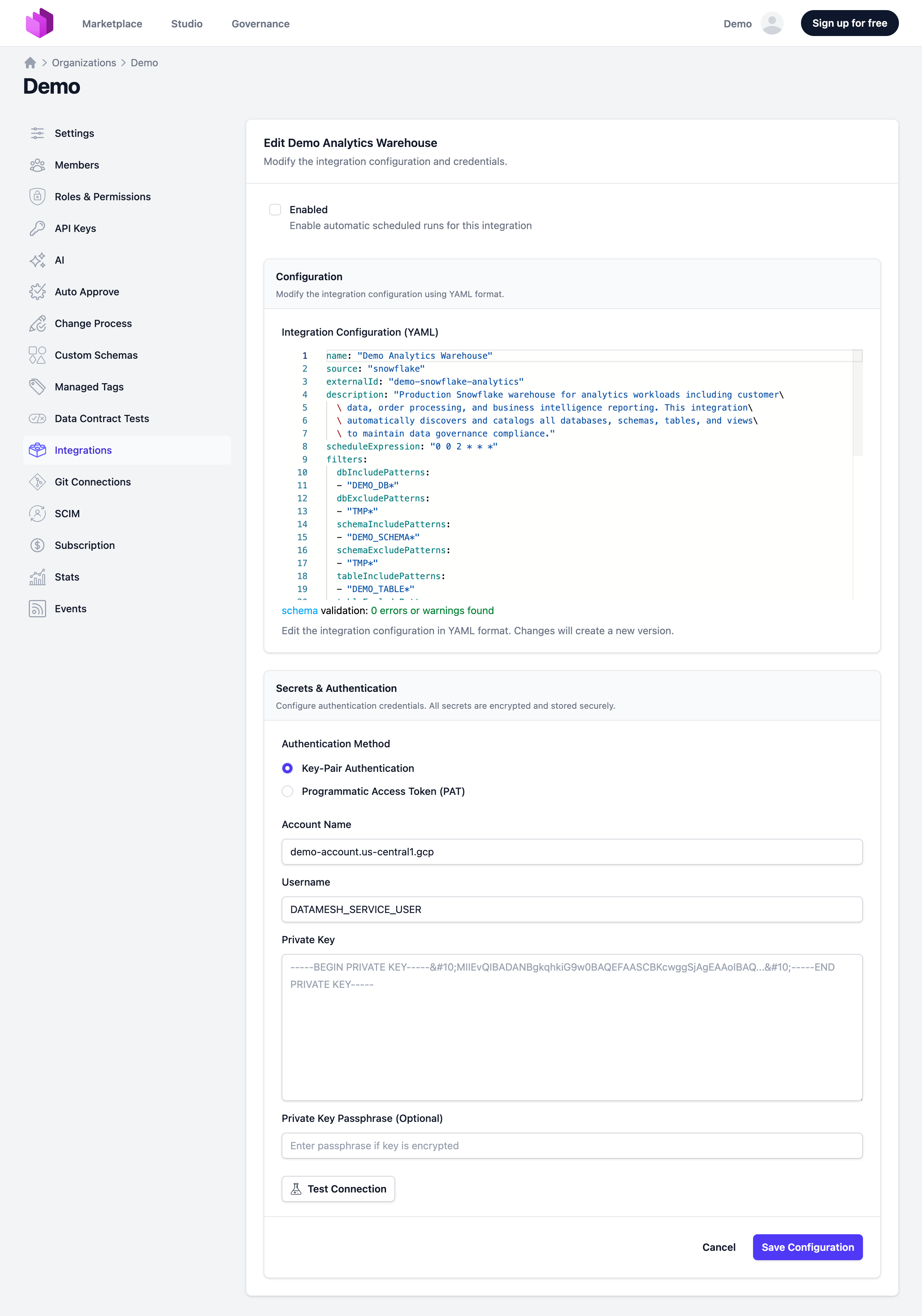The image size is (922, 1316).
Task: Click the home icon in breadcrumb
Action: pos(30,63)
